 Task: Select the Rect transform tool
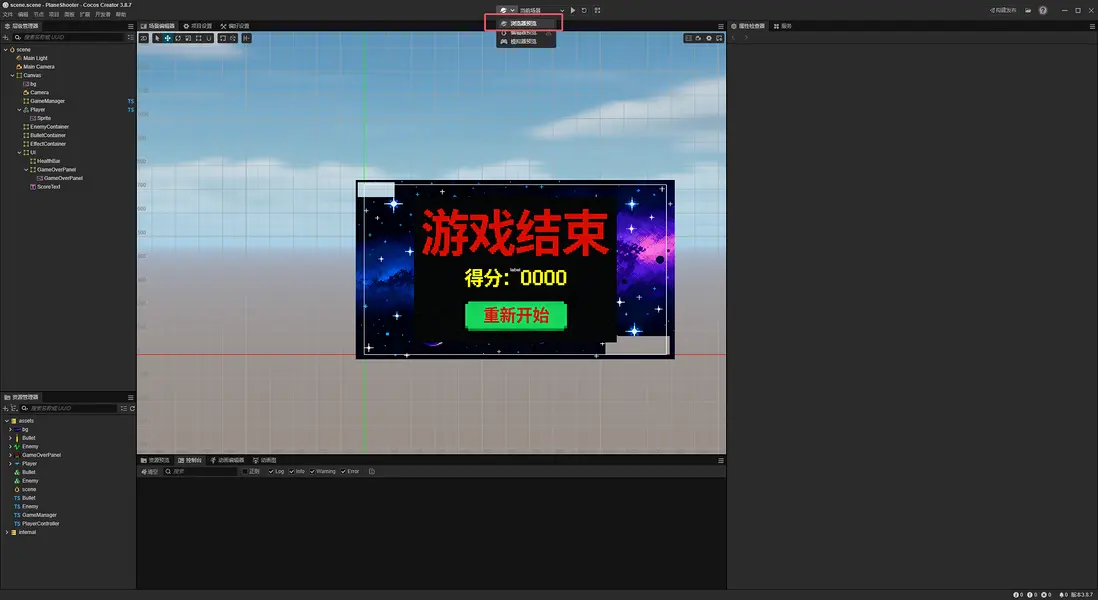tap(198, 38)
